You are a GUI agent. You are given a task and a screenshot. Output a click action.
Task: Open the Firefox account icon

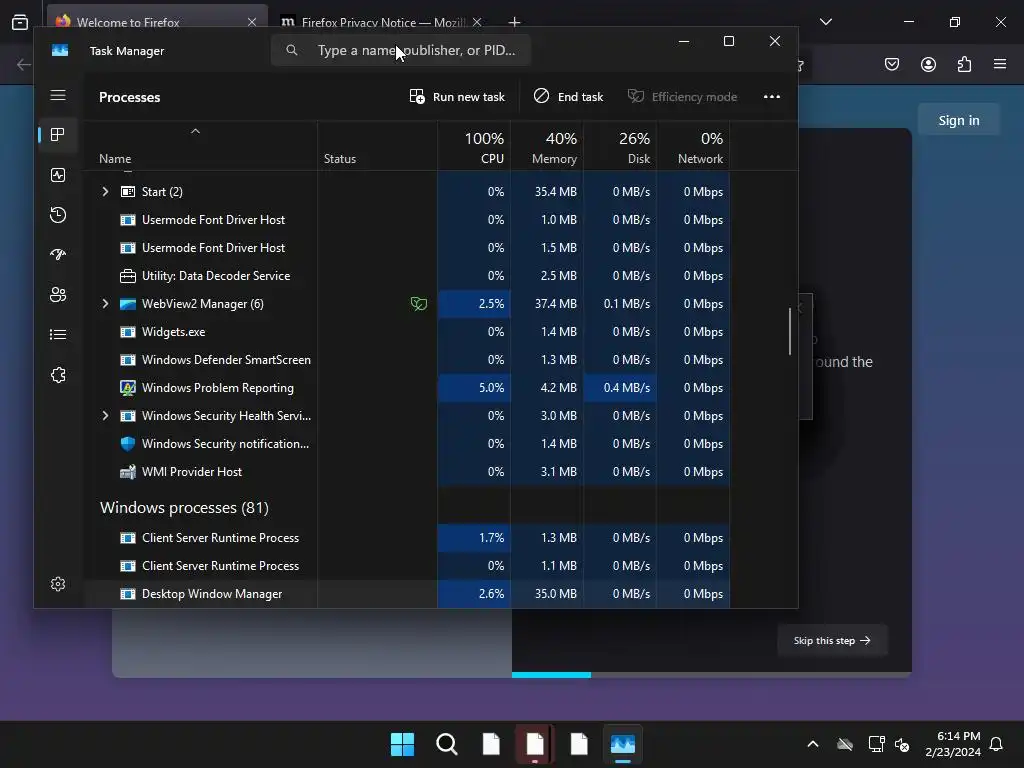(929, 64)
